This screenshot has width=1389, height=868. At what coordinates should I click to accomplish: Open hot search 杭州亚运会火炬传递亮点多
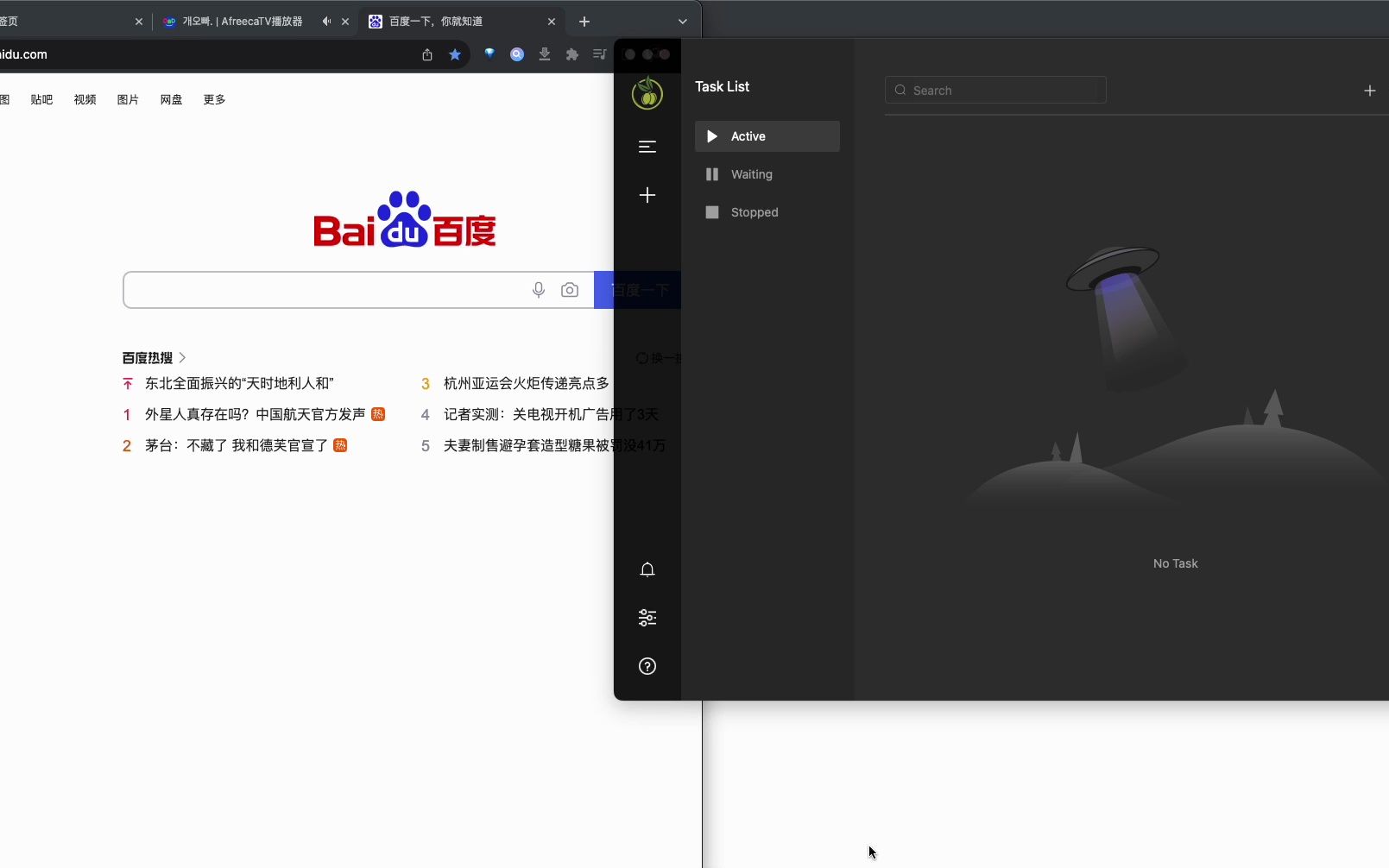(527, 383)
